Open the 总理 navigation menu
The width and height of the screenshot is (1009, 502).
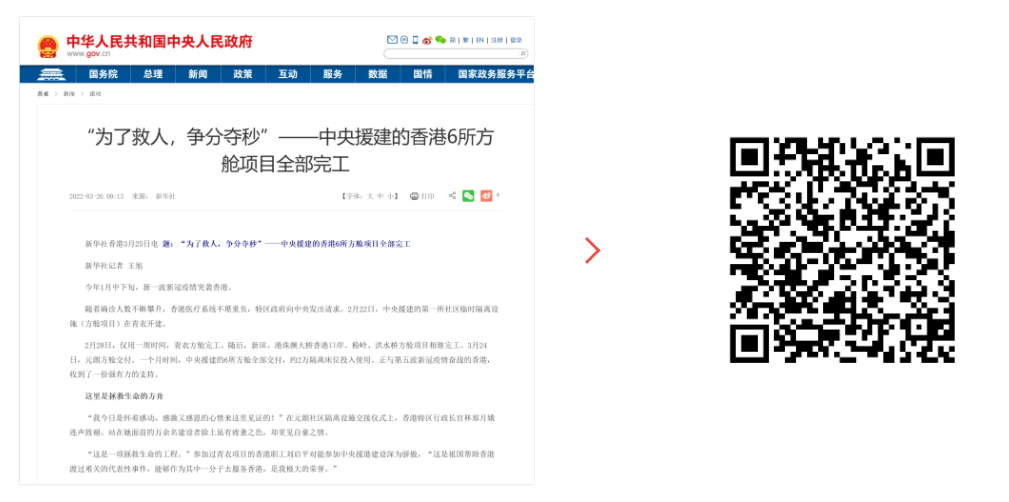pos(153,74)
